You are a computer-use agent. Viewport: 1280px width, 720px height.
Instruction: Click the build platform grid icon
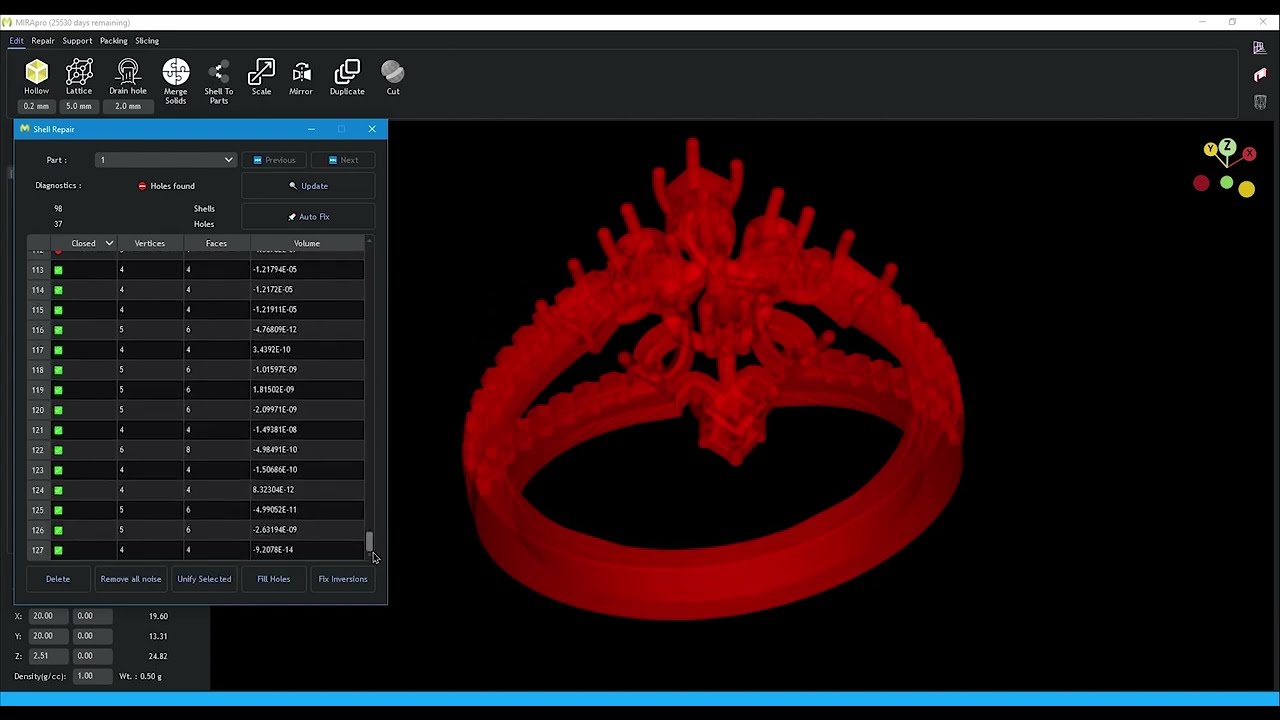[1260, 48]
